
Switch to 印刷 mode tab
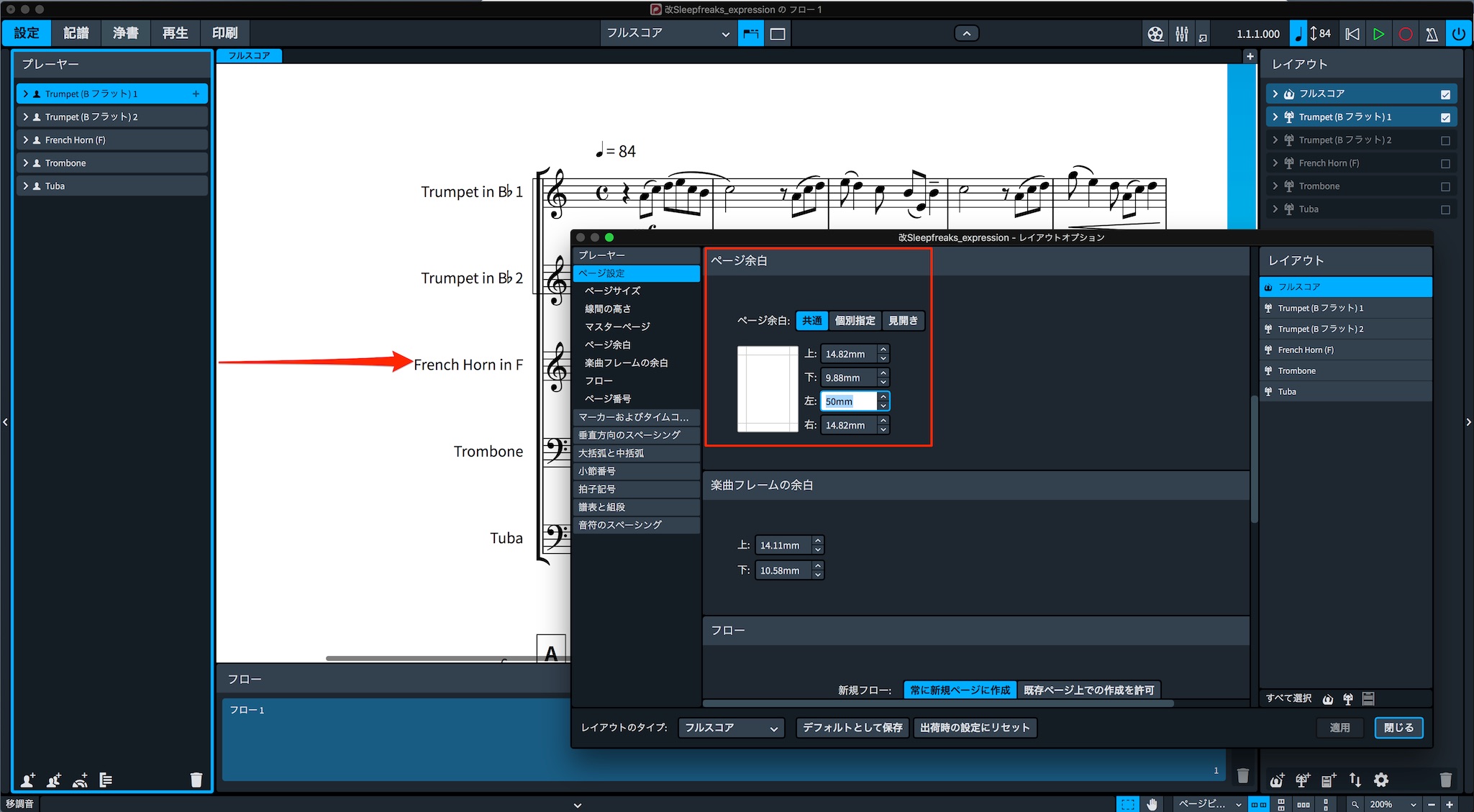(x=224, y=33)
